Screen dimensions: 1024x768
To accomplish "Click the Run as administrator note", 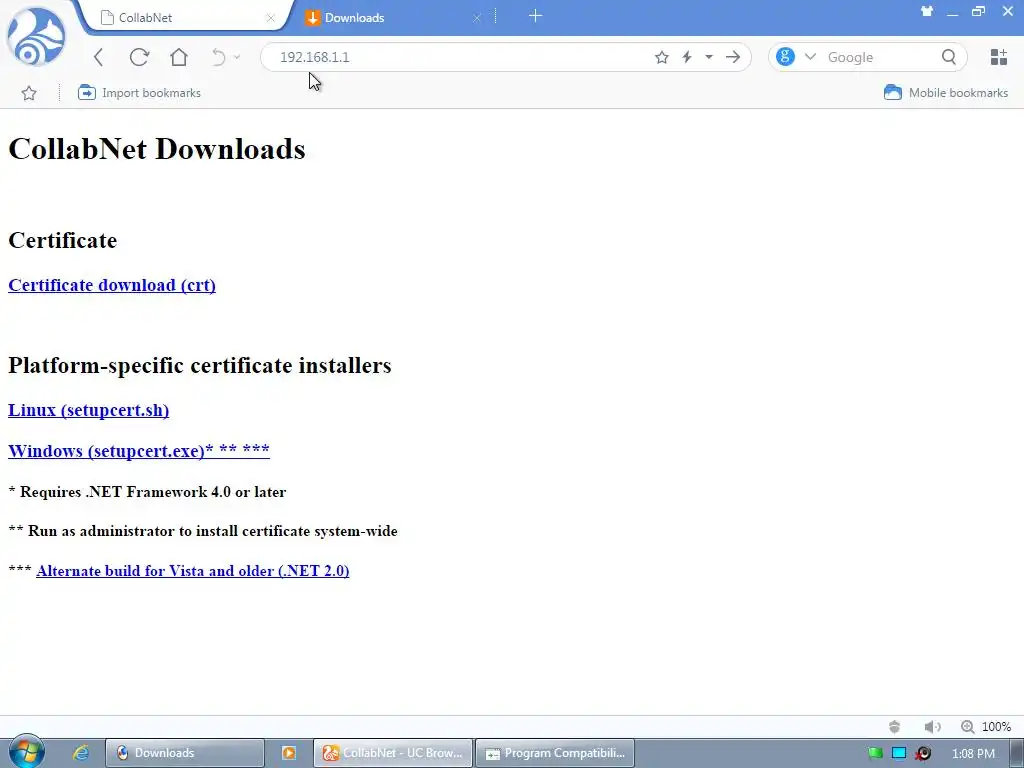I will pyautogui.click(x=202, y=531).
